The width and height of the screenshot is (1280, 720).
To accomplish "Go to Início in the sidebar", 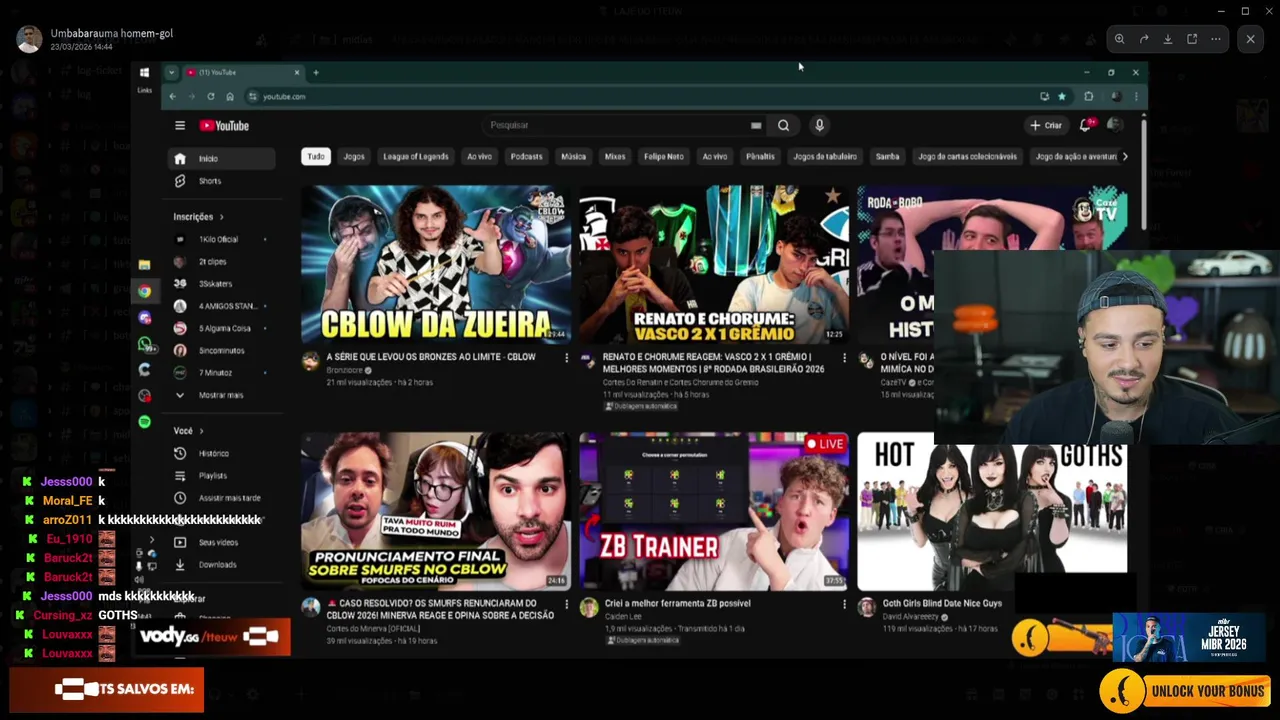I will [221, 158].
